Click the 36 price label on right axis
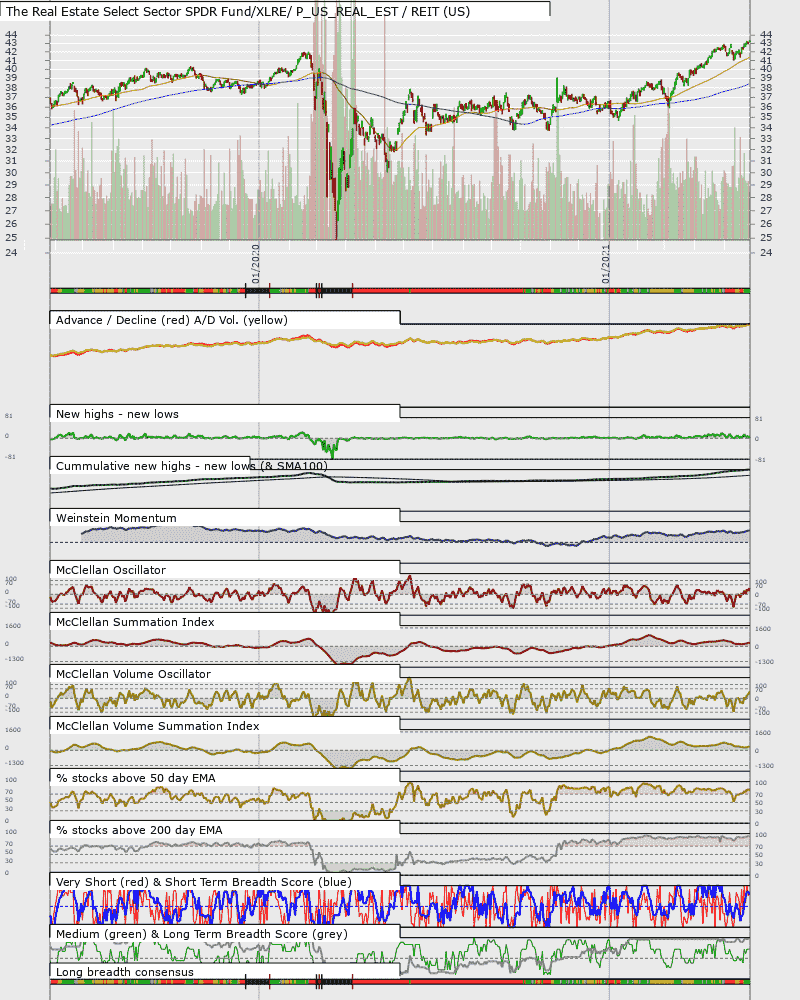Screen dimensions: 800x1000 pos(766,107)
